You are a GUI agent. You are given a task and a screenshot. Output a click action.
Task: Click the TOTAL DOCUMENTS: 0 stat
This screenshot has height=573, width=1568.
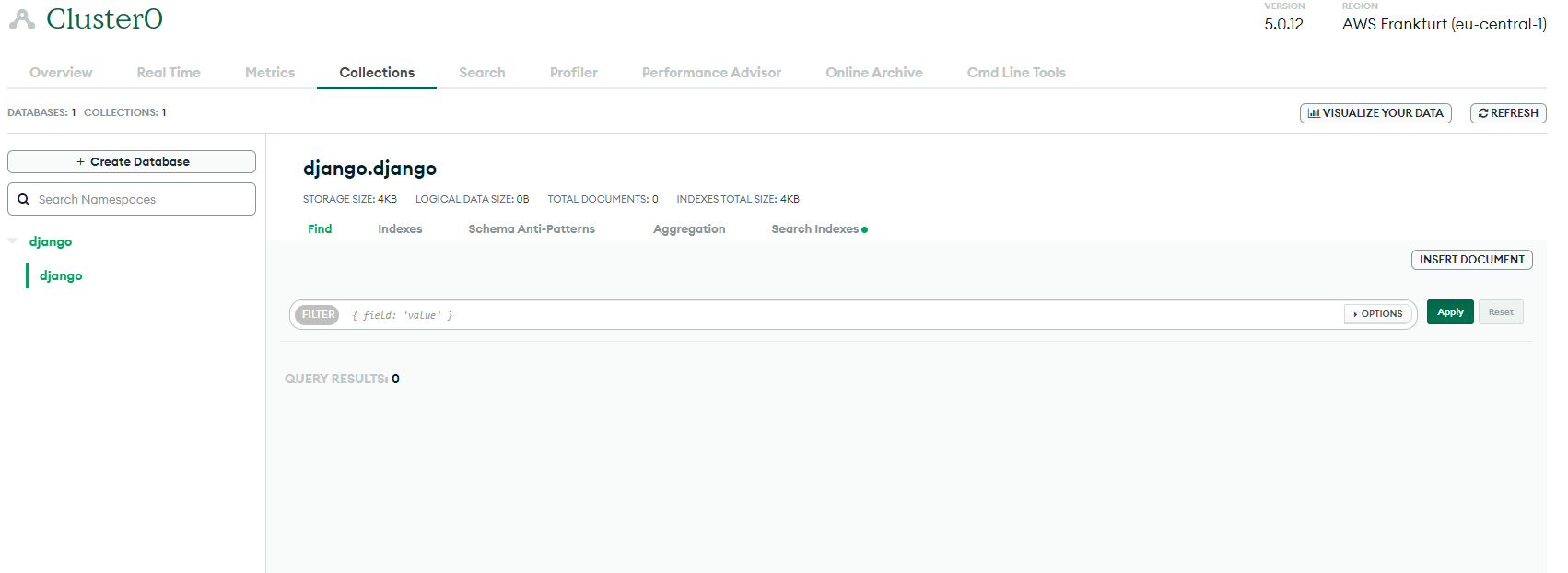603,199
